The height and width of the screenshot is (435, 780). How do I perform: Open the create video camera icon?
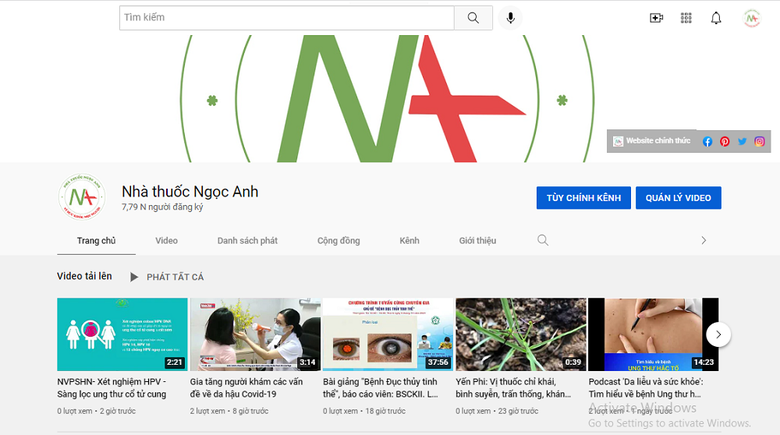[x=656, y=18]
